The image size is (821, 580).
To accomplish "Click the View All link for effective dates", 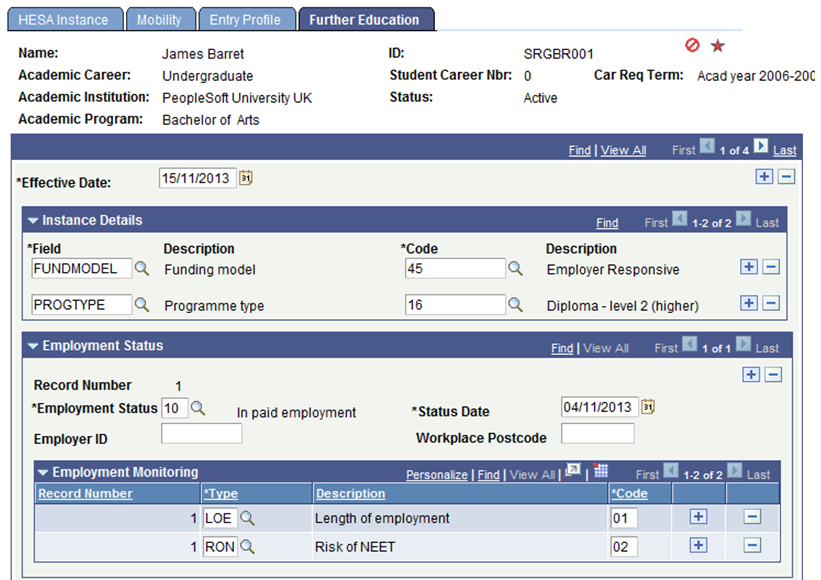I will [623, 149].
